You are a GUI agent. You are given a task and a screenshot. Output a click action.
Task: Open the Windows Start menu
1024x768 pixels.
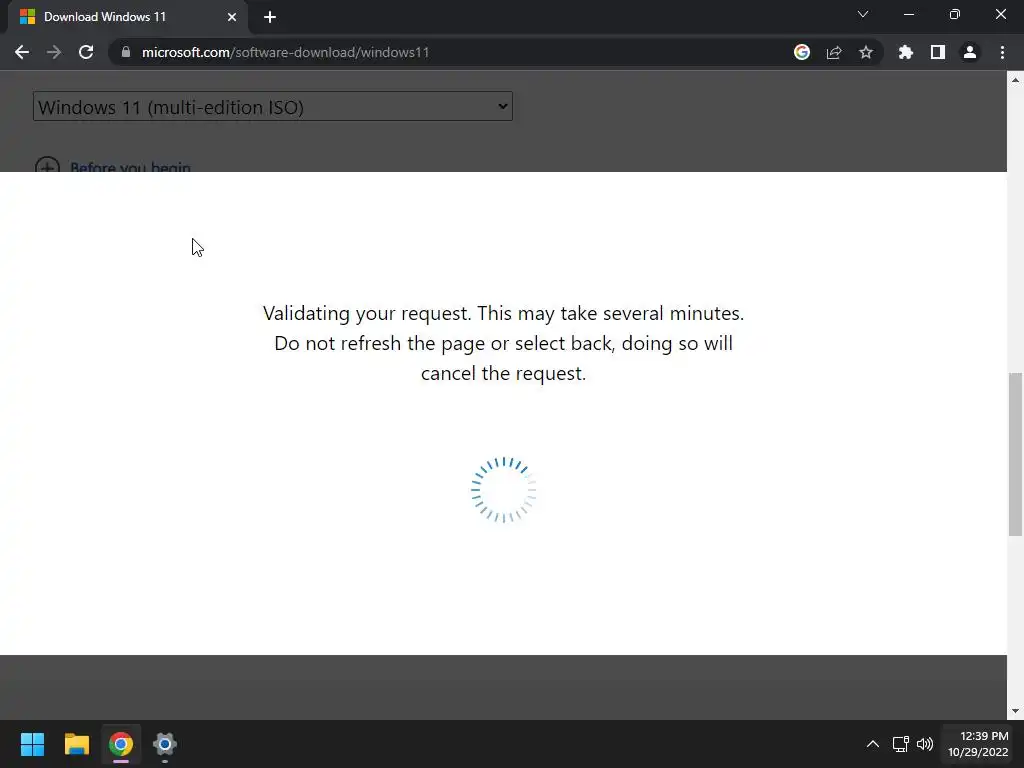(32, 744)
